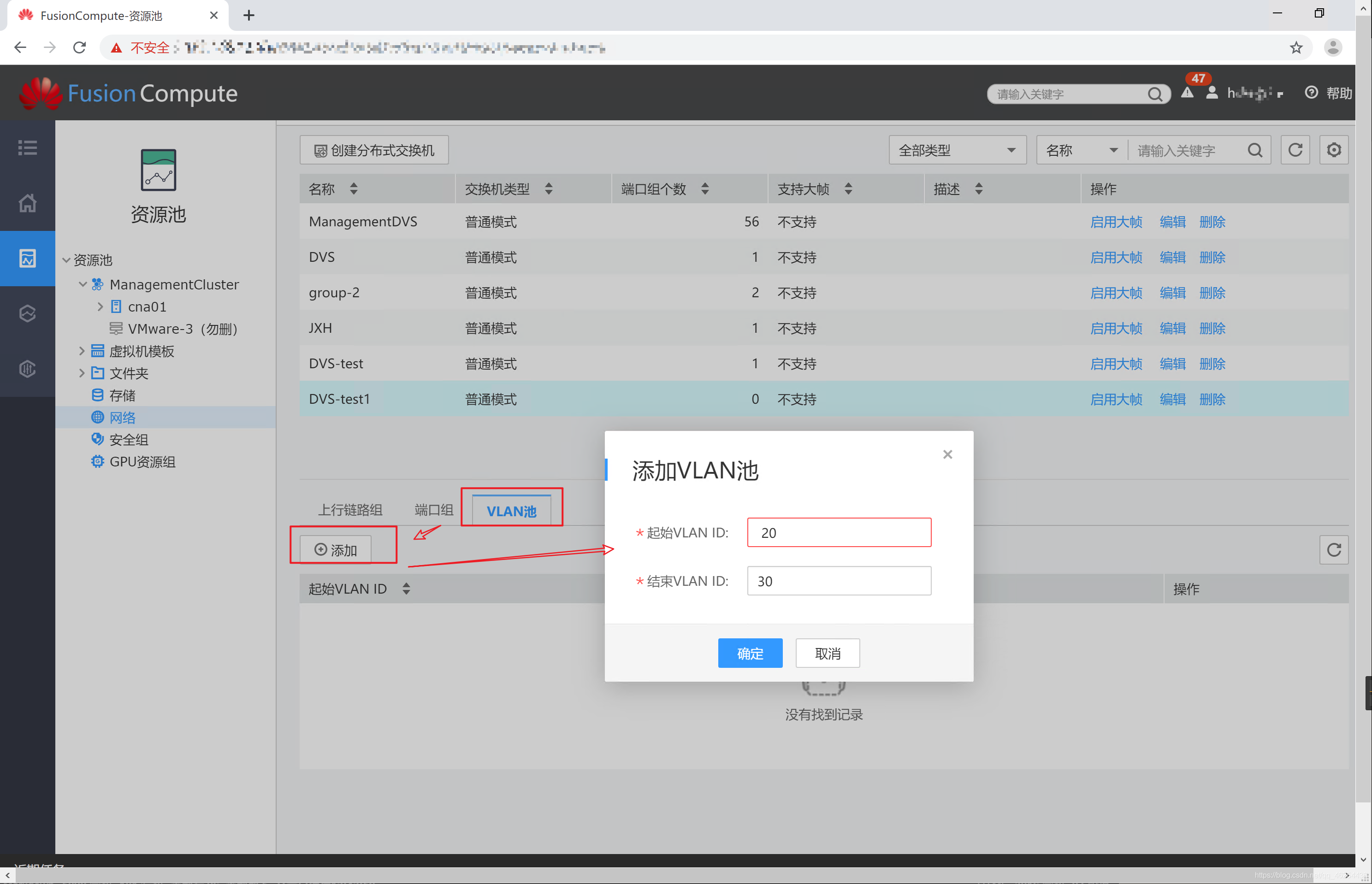Open the security shield sidebar icon
The image size is (1372, 884).
pos(27,369)
